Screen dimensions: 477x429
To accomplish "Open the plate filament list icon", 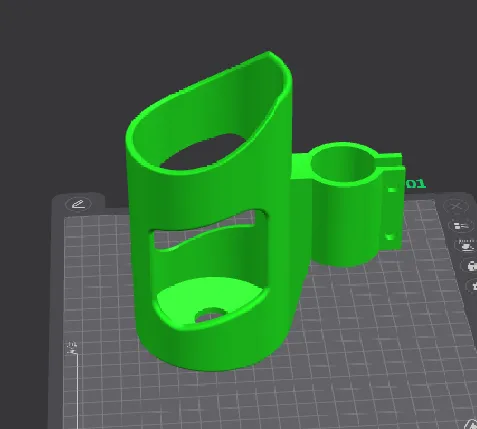I will coord(462,226).
